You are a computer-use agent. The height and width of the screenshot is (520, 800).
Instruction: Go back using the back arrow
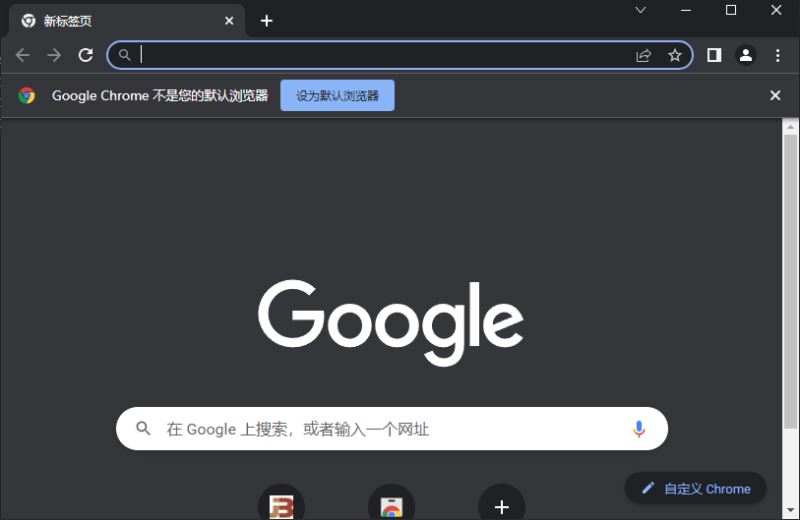click(x=22, y=55)
